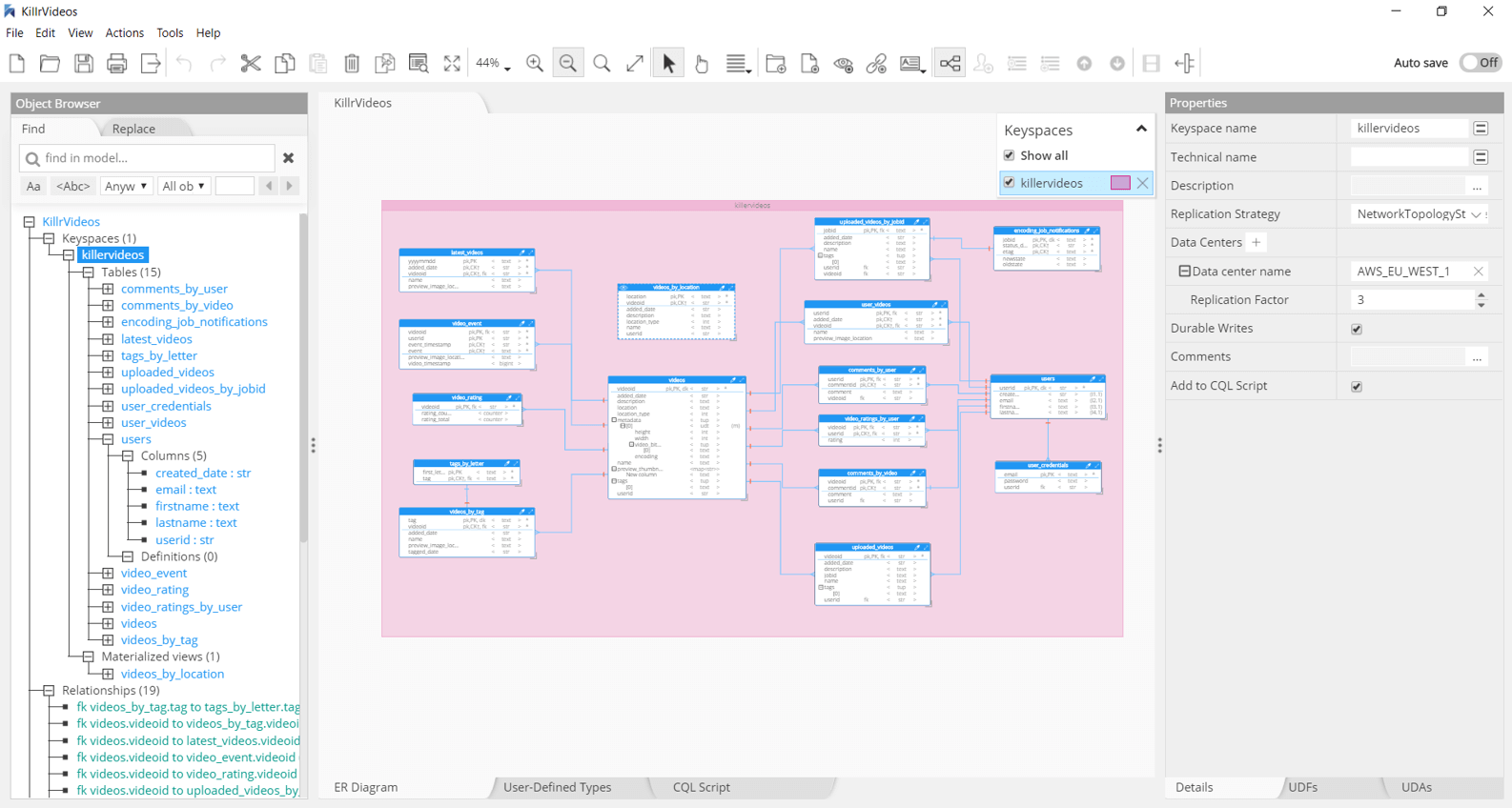Open the All objects filter dropdown

click(x=184, y=186)
